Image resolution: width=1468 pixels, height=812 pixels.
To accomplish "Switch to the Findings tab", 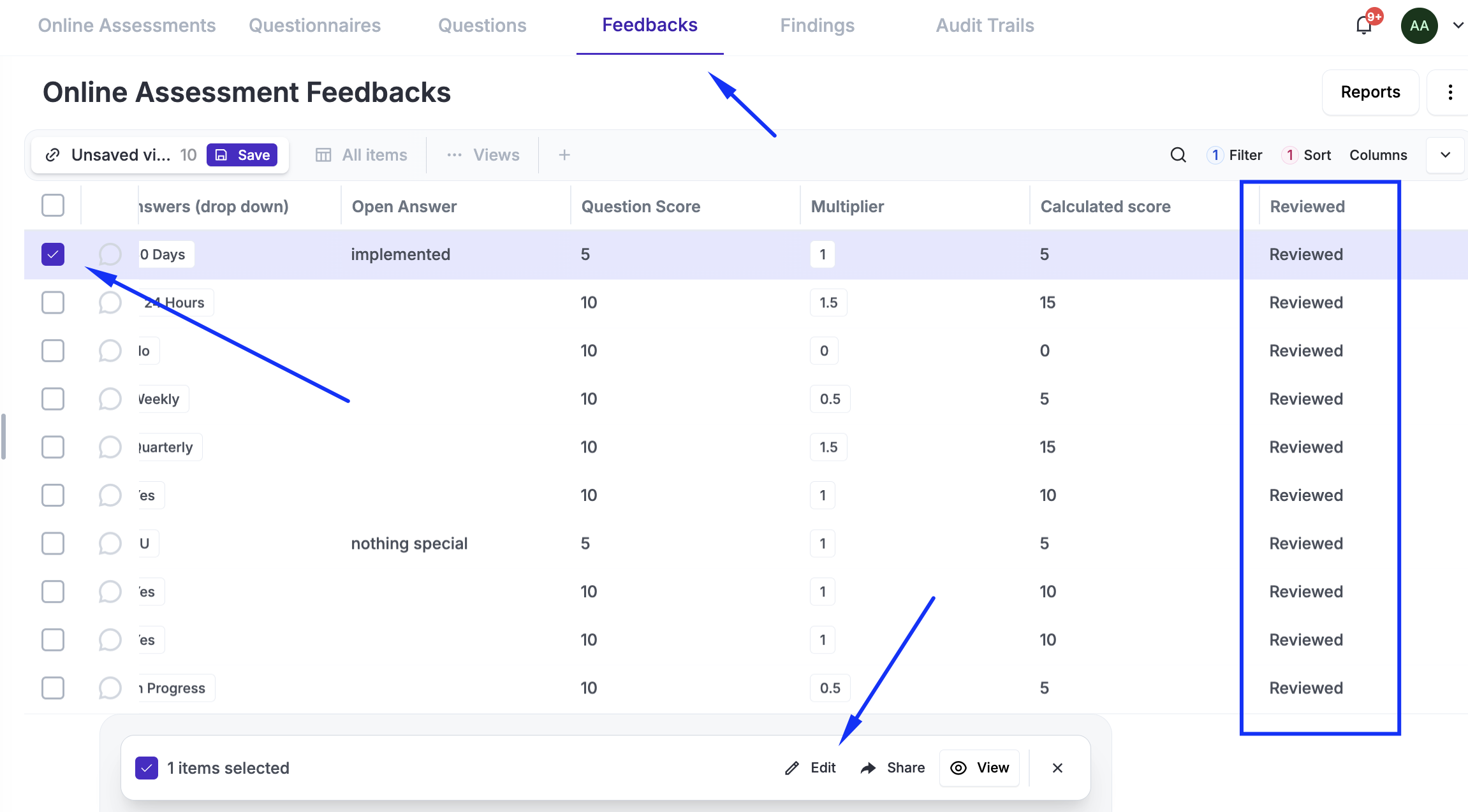I will point(817,25).
